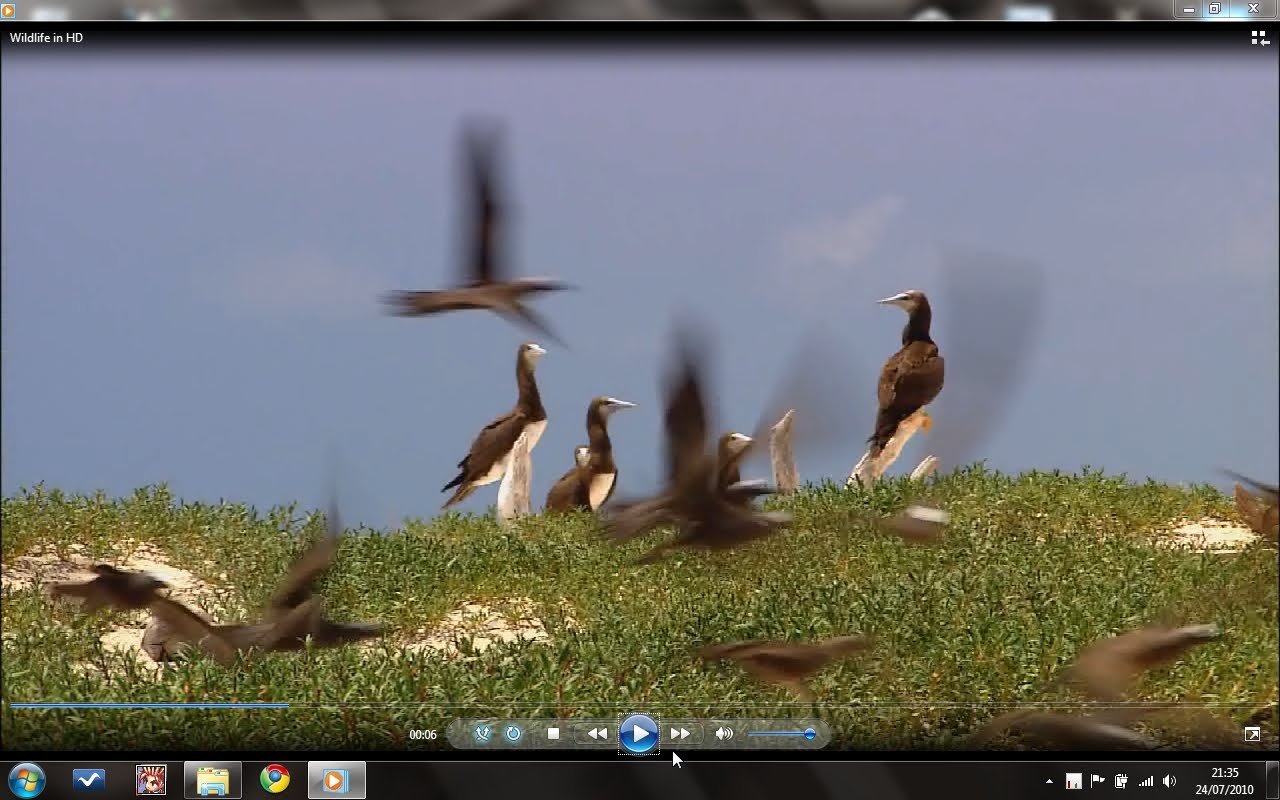This screenshot has height=800, width=1280.
Task: Click the 00:06 elapsed time display
Action: click(x=423, y=735)
